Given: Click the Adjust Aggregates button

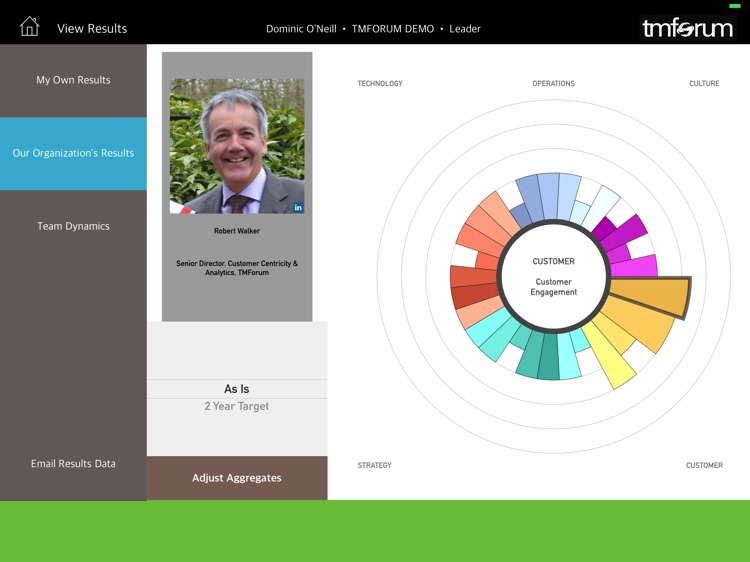Looking at the screenshot, I should 237,478.
